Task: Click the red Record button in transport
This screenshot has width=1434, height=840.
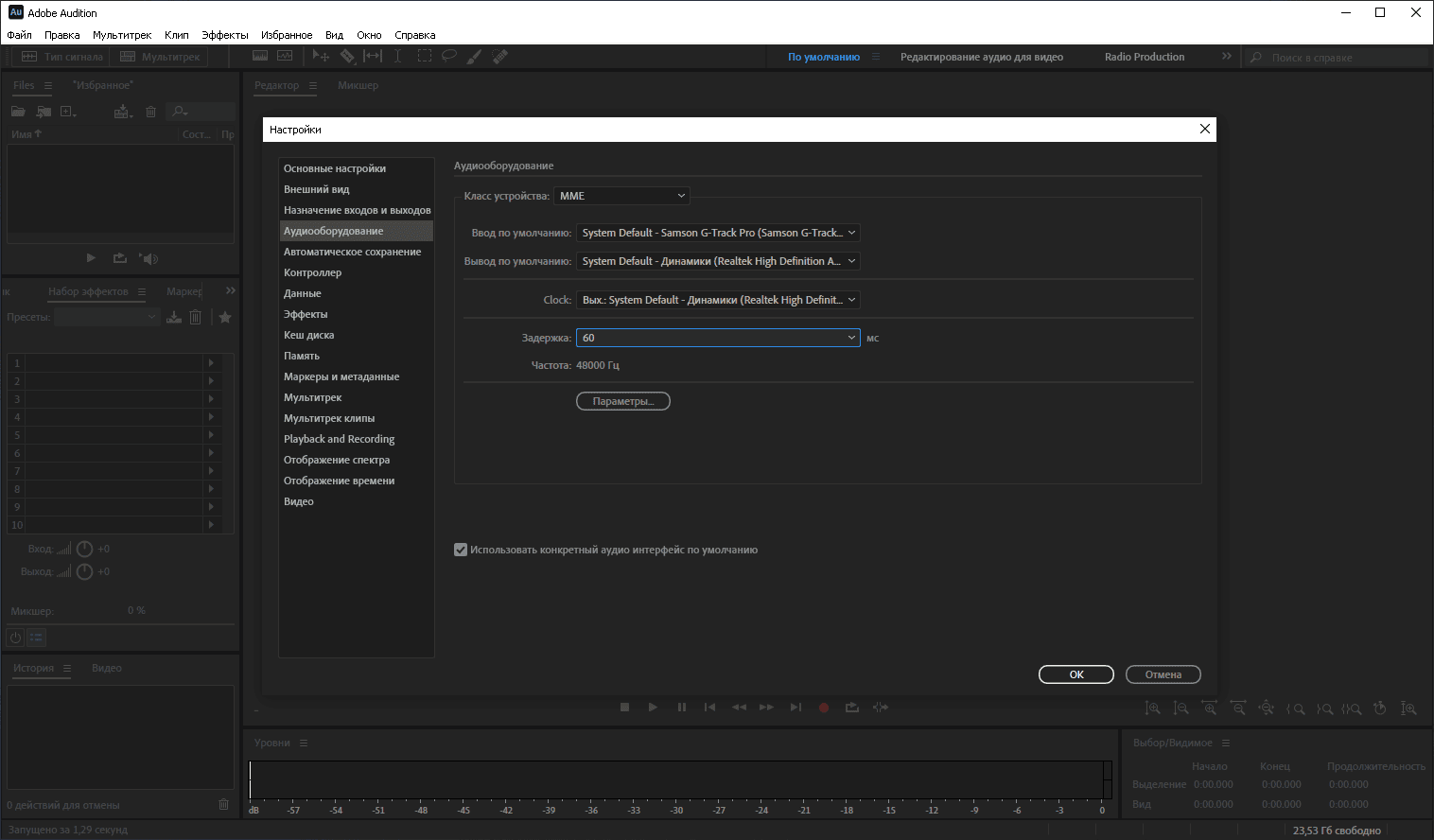Action: point(824,708)
